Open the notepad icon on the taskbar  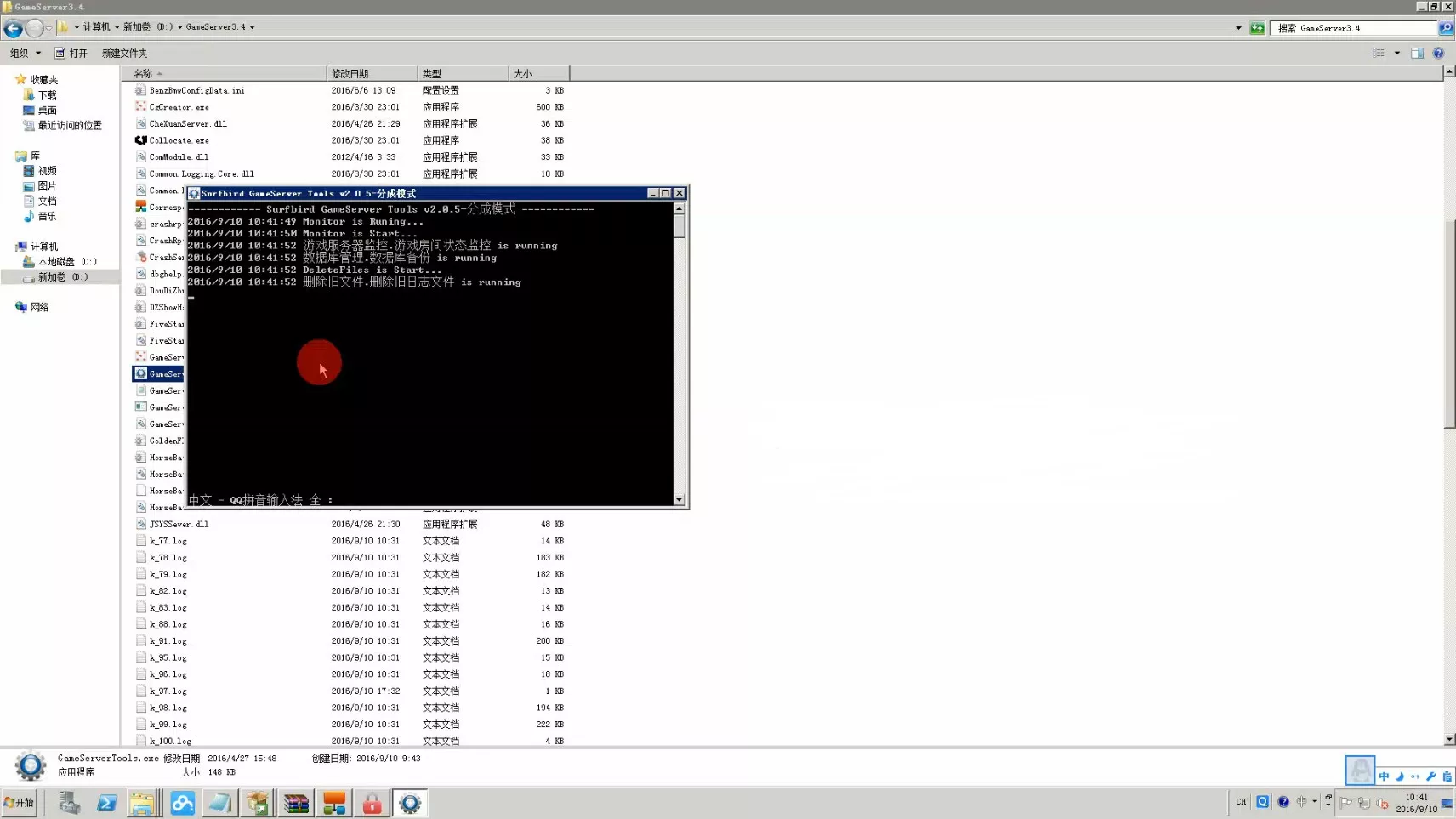point(219,803)
